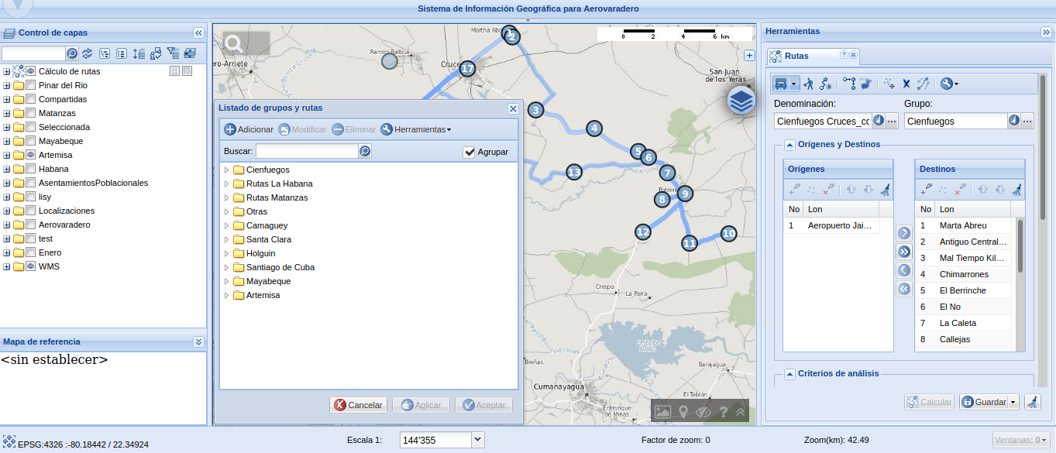
Task: Click the broom clear icon in Destinos toolbar
Action: click(x=1019, y=189)
